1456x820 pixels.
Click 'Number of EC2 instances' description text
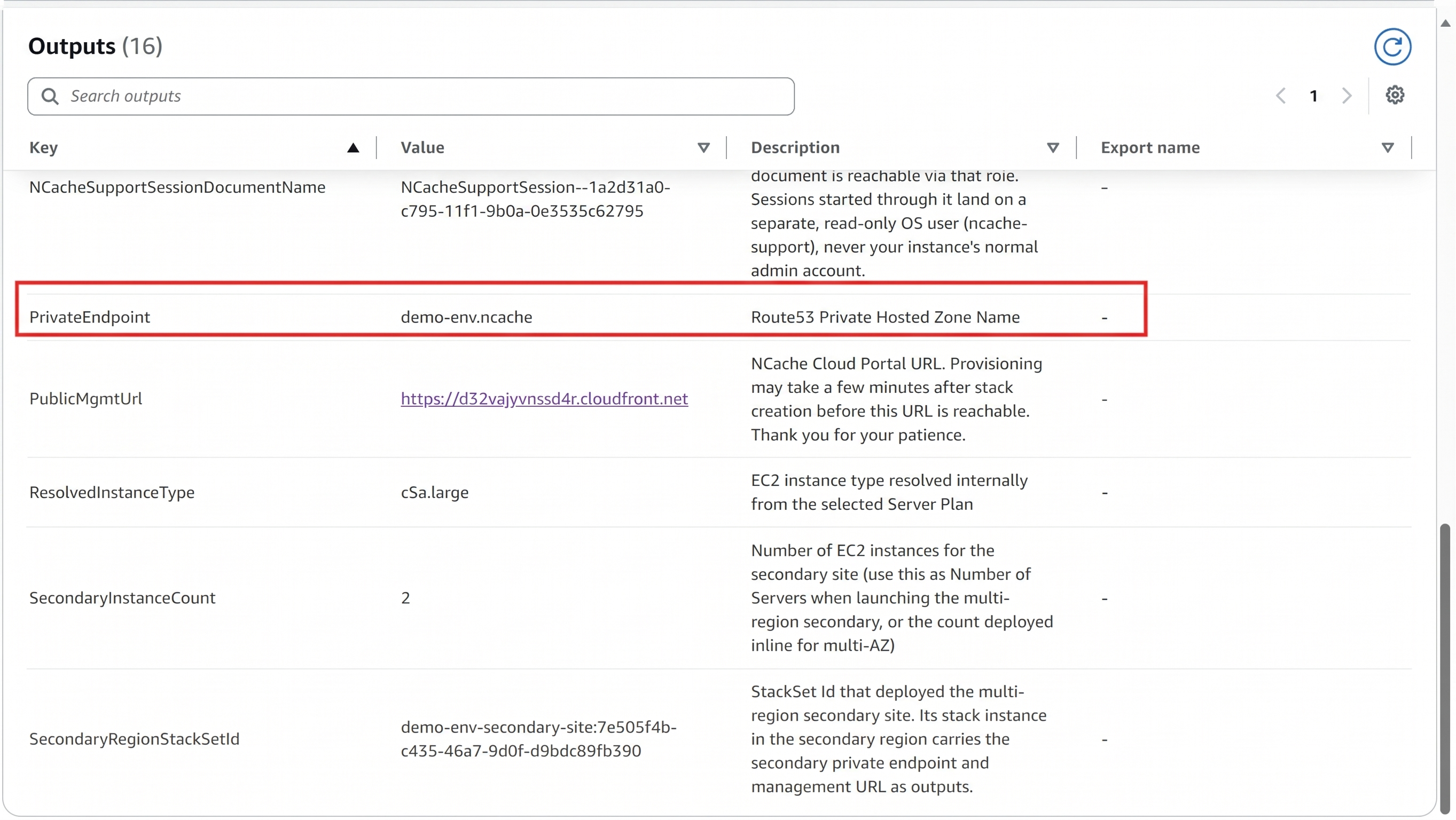902,598
